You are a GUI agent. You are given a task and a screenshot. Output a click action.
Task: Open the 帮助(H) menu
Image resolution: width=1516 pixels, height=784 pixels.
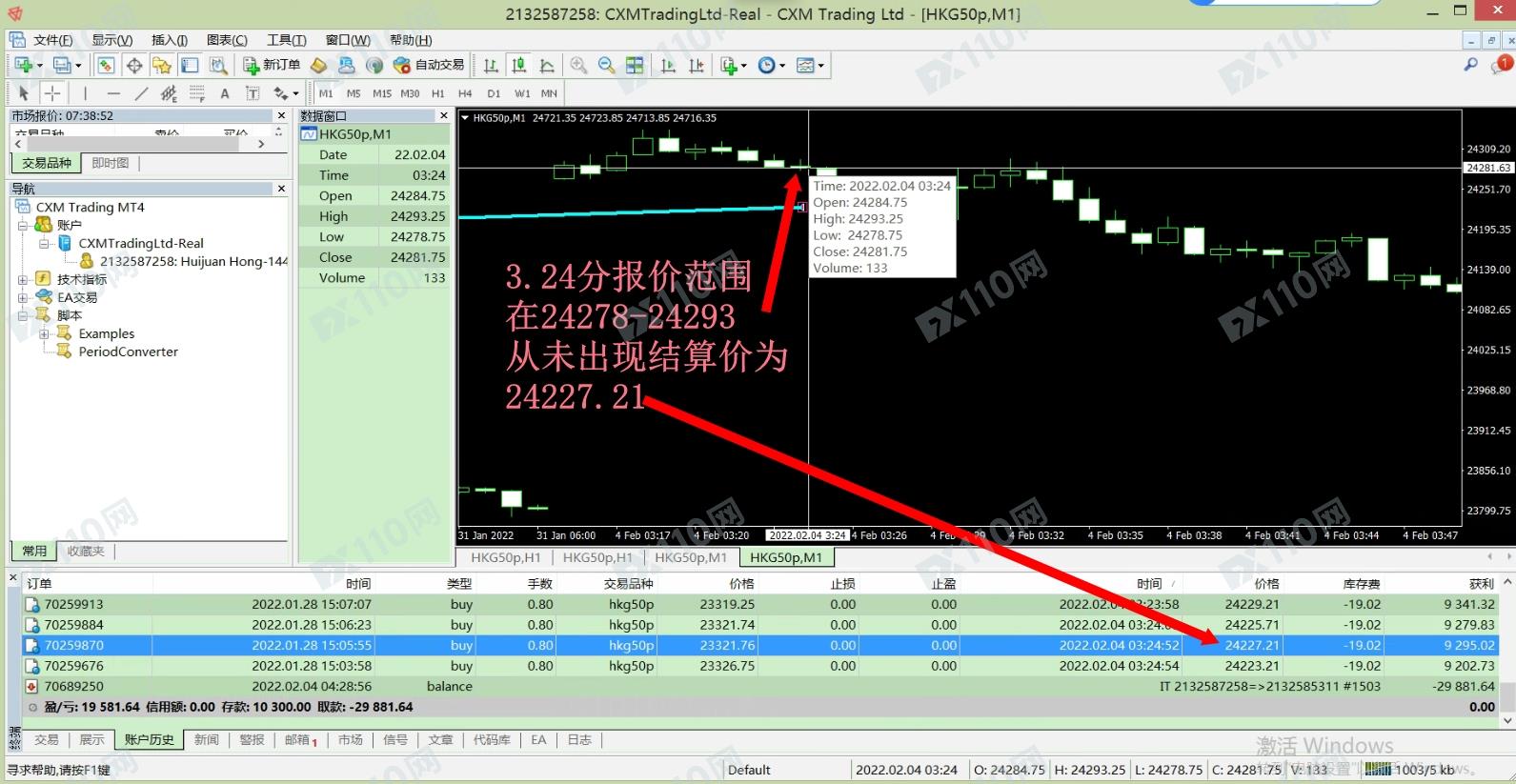tap(411, 40)
